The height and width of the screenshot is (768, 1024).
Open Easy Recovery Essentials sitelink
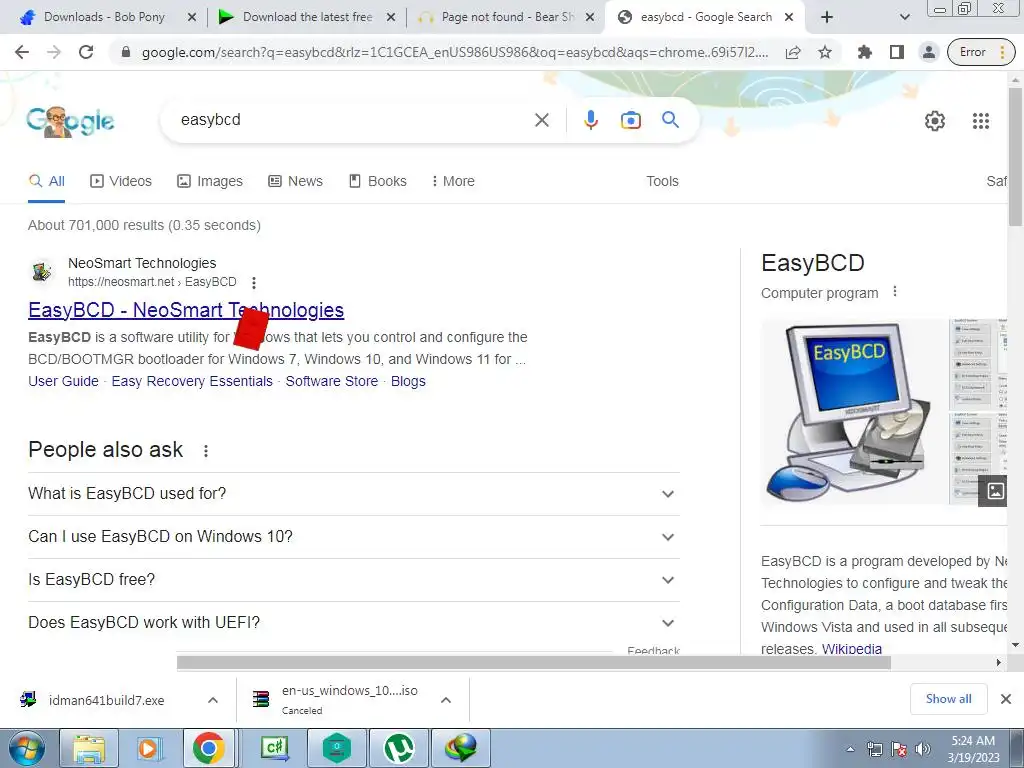tap(192, 381)
